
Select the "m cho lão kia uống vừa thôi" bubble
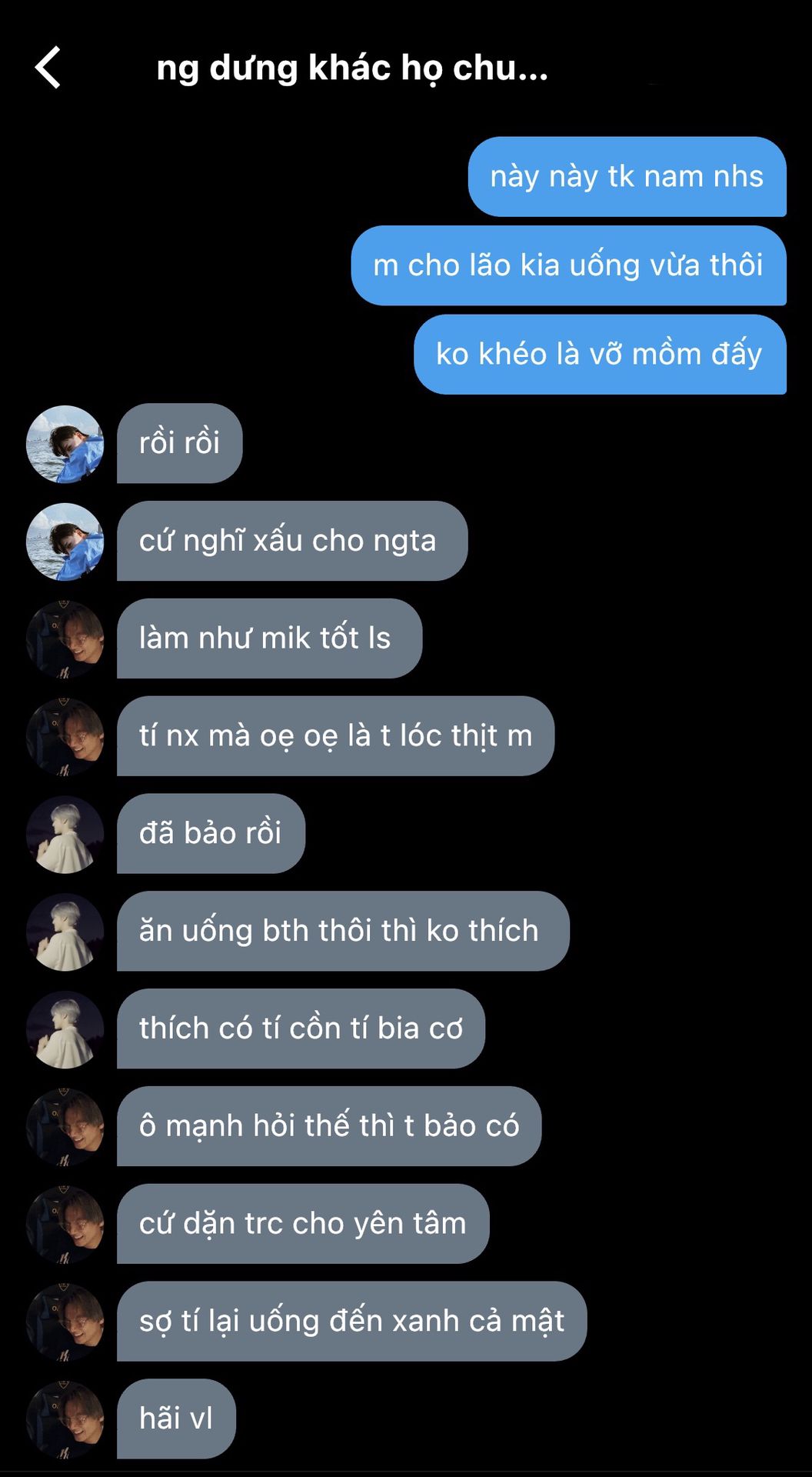(x=569, y=265)
